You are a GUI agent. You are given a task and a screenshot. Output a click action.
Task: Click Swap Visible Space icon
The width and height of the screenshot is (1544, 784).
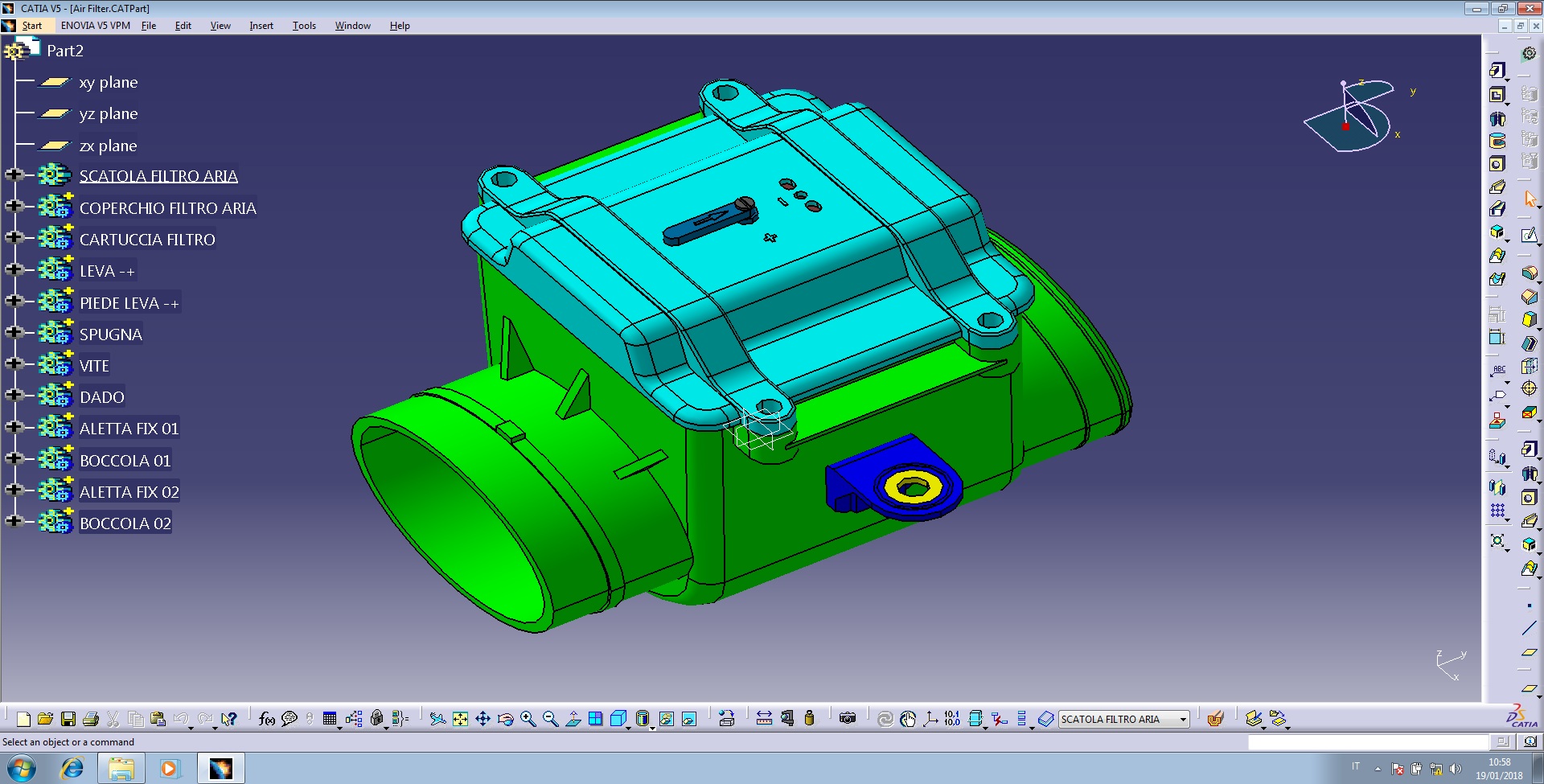tap(689, 719)
